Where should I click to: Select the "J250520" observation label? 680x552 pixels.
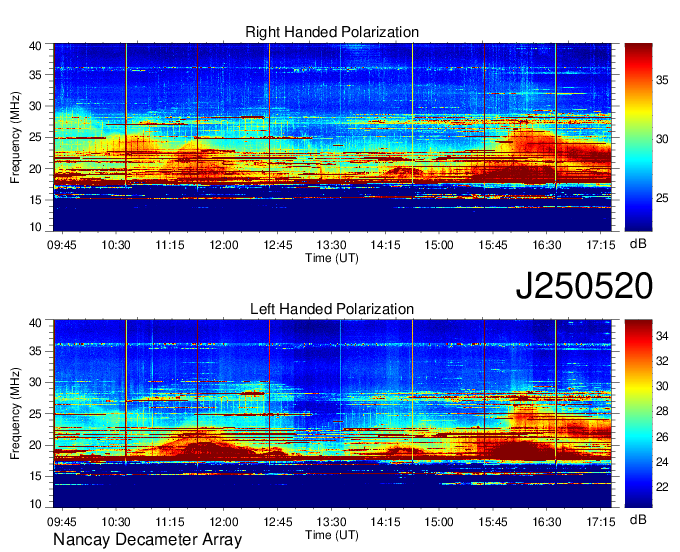click(x=584, y=286)
